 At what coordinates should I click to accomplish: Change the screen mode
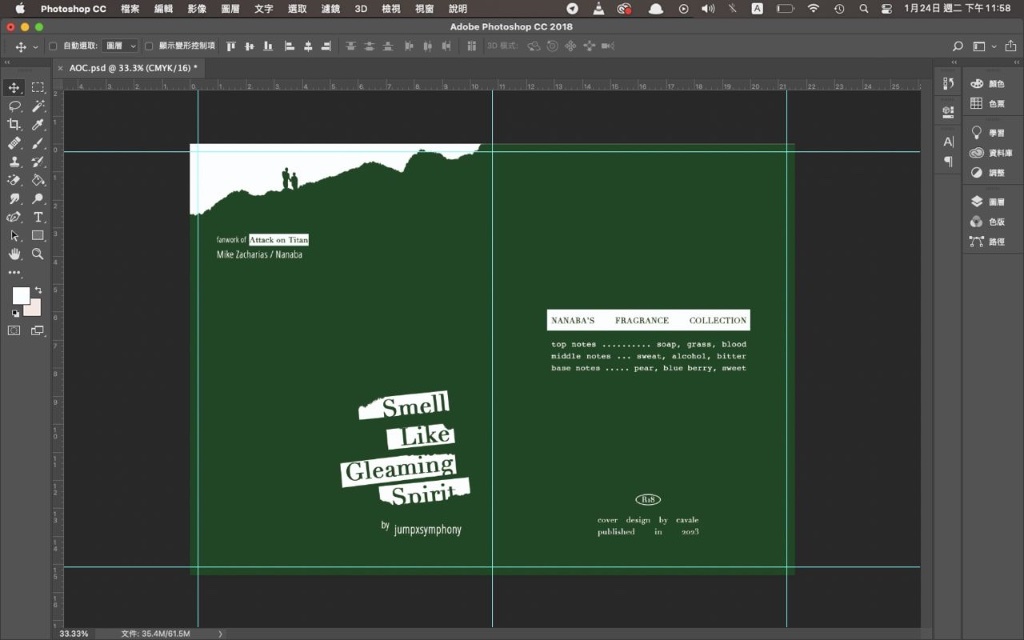pos(37,330)
